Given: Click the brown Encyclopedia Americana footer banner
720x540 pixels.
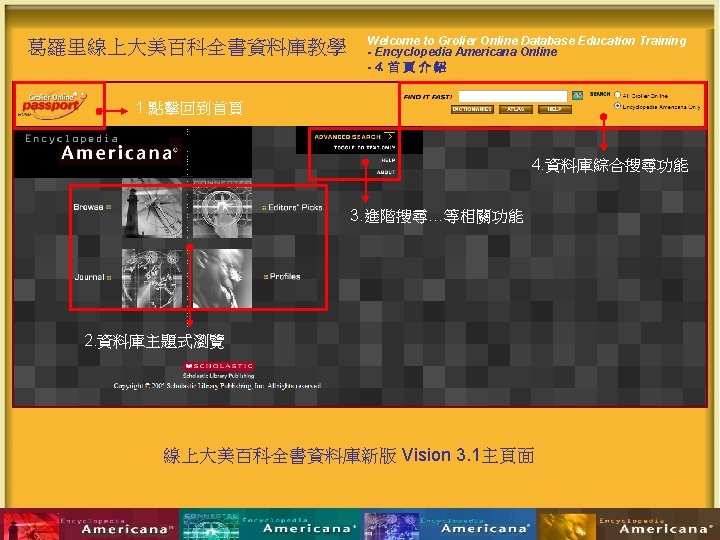Looking at the screenshot, I should pos(628,524).
